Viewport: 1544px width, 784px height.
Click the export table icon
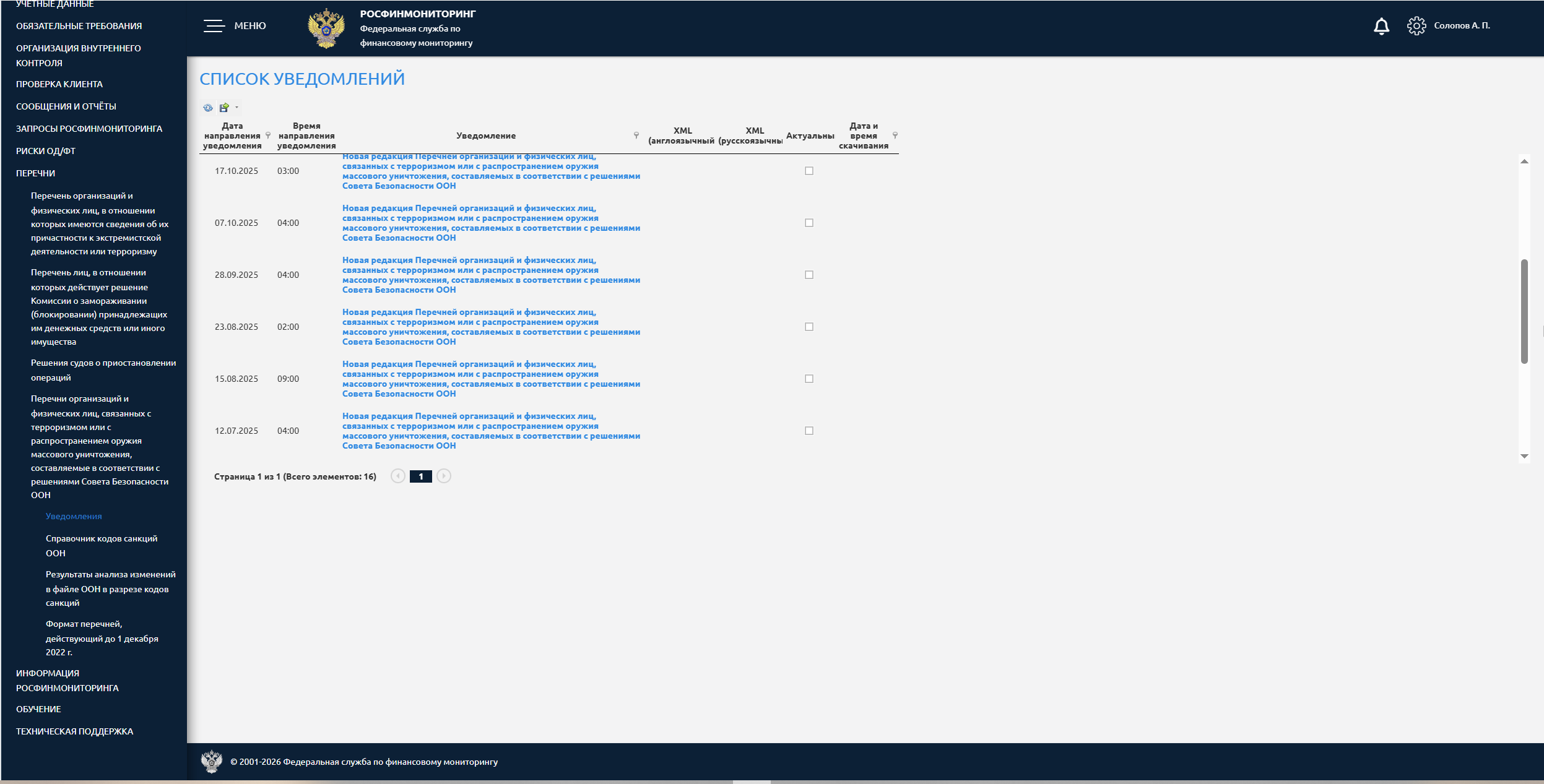224,108
